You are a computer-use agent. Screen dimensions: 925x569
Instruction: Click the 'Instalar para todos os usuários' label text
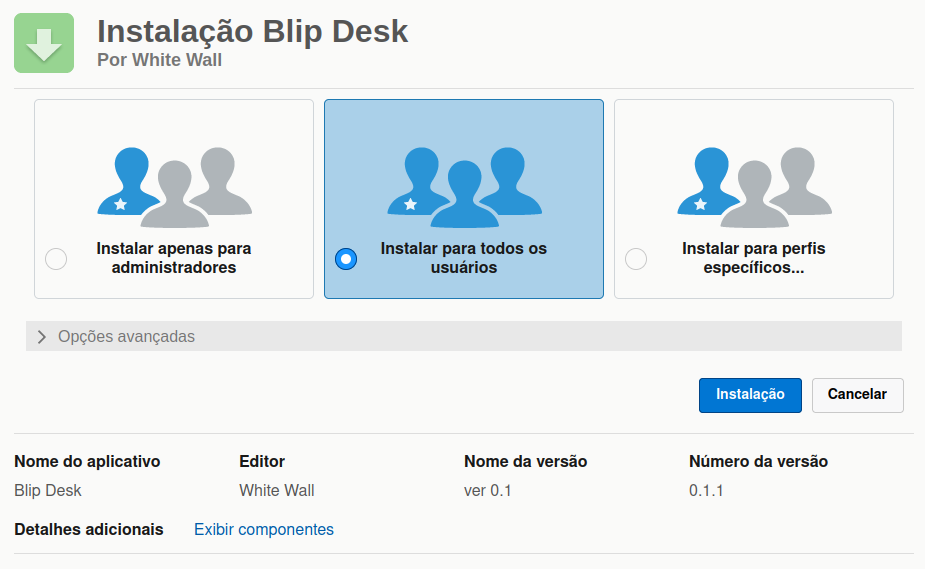(464, 258)
